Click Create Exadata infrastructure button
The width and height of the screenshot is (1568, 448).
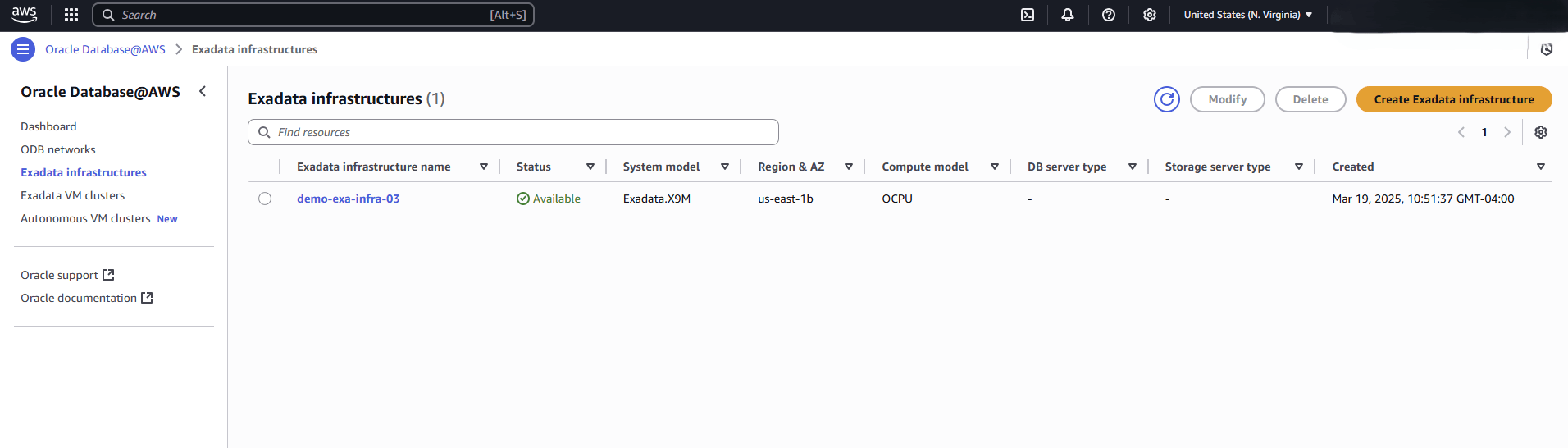[x=1453, y=99]
